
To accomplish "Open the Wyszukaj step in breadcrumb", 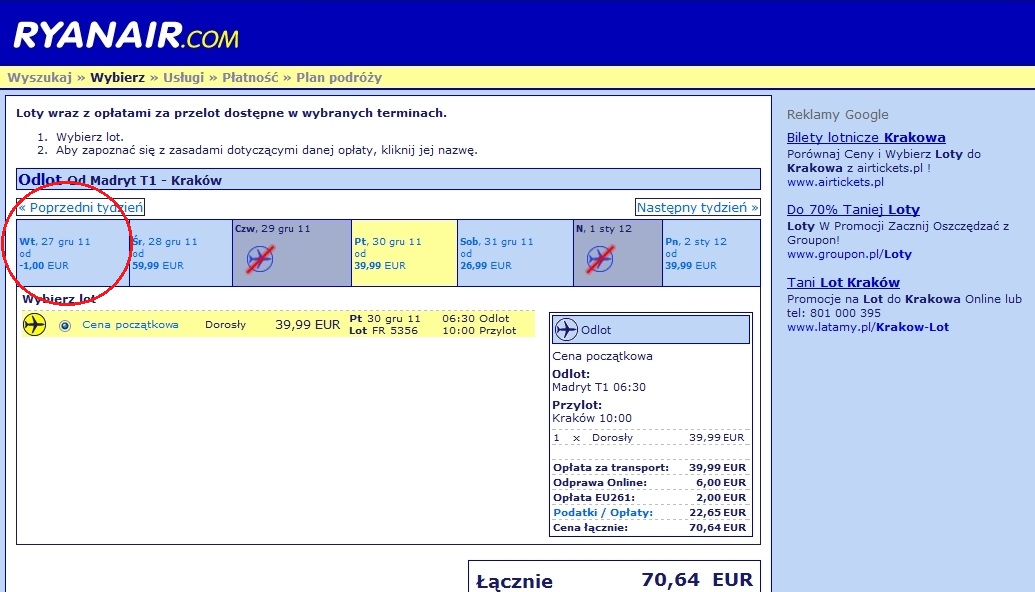I will (40, 77).
